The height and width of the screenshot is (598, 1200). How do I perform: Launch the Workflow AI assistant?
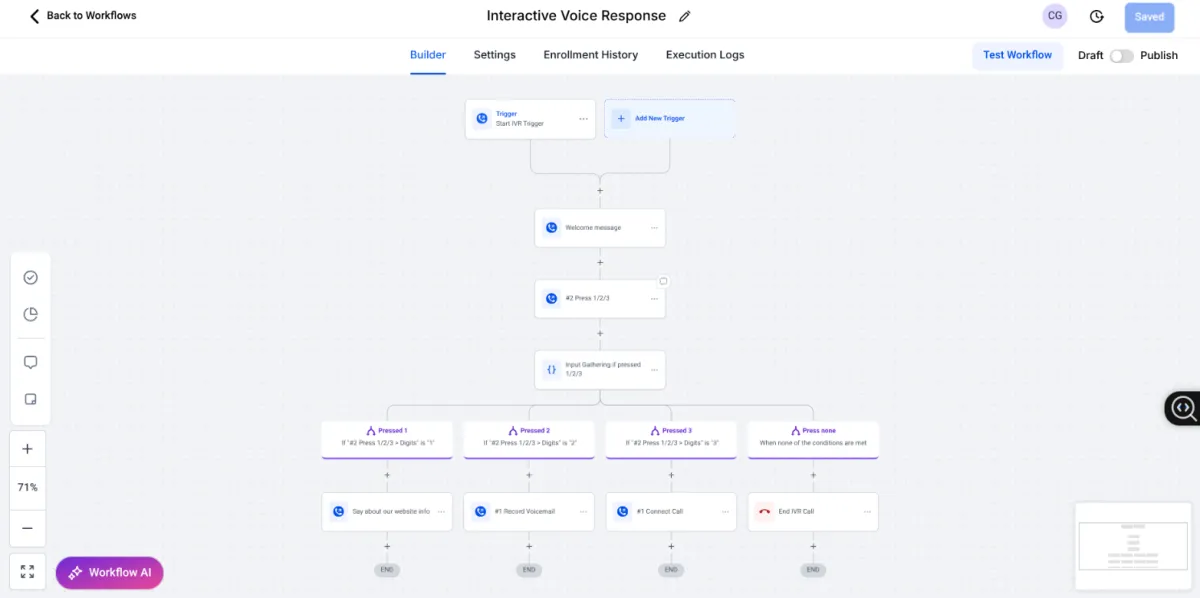click(x=109, y=572)
